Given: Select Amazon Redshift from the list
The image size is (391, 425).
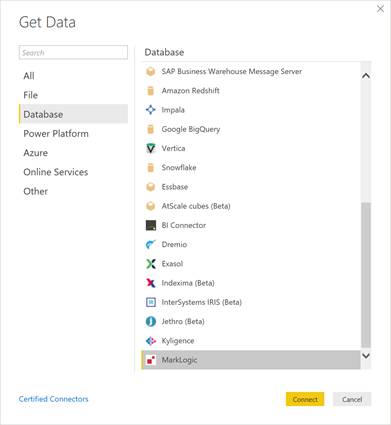Looking at the screenshot, I should (x=251, y=91).
